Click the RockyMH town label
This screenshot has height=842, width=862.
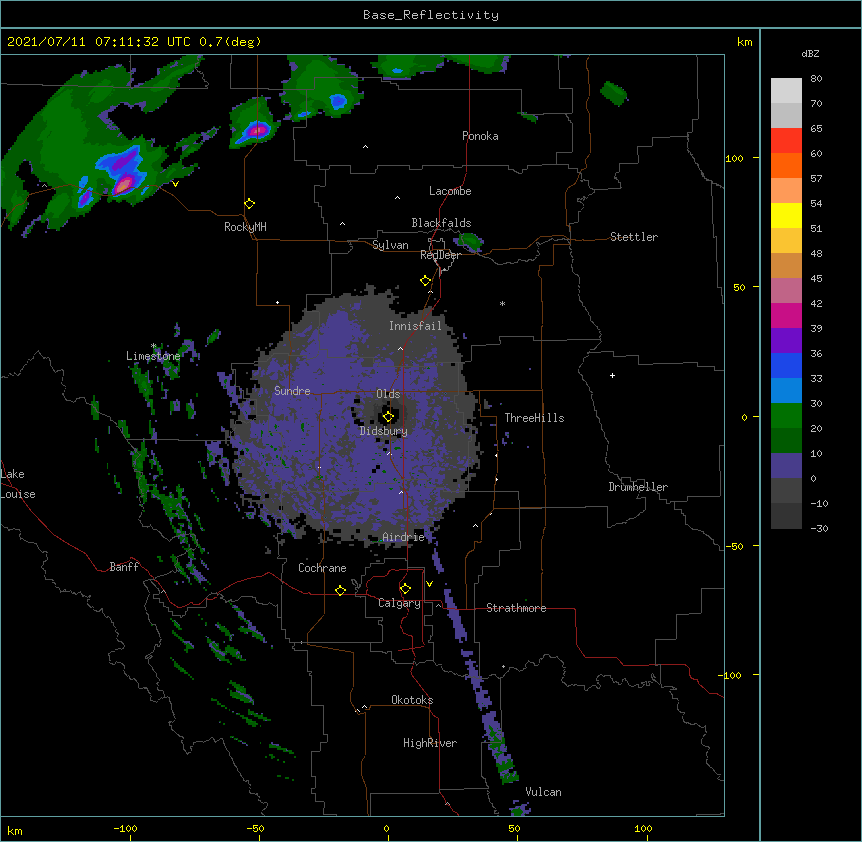[245, 227]
